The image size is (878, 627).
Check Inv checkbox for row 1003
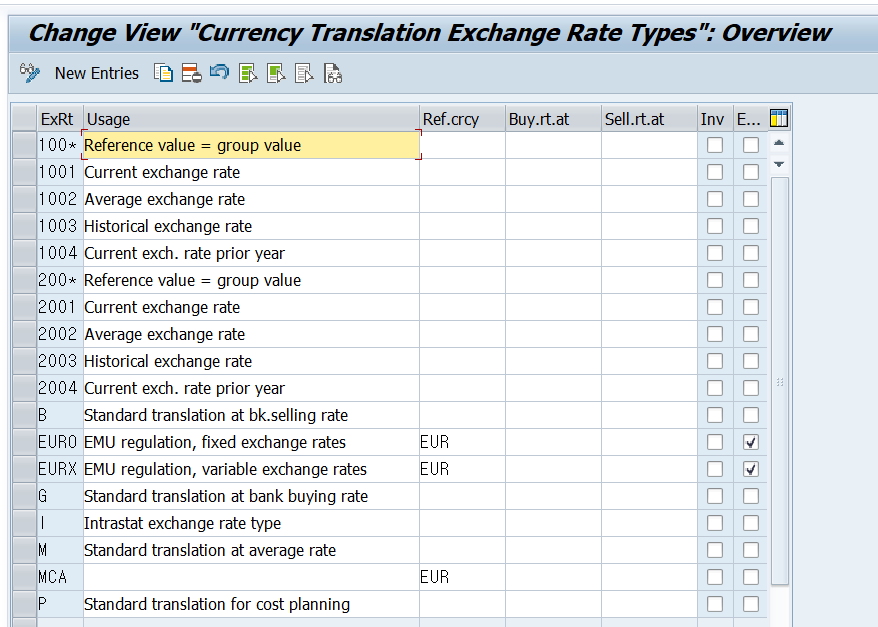pos(714,226)
